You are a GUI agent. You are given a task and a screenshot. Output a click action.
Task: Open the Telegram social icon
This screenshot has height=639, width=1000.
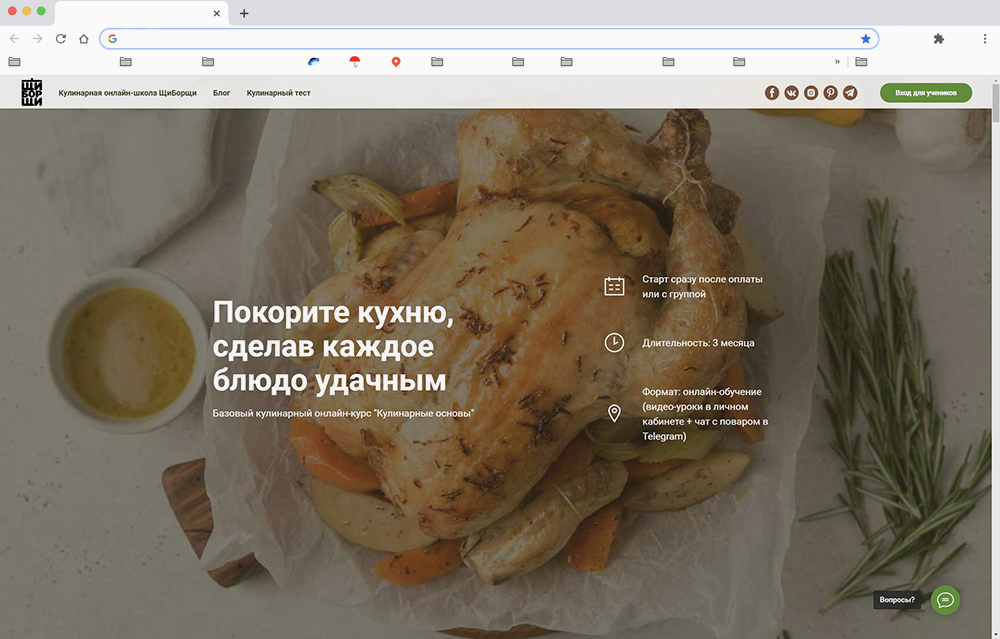pos(850,93)
